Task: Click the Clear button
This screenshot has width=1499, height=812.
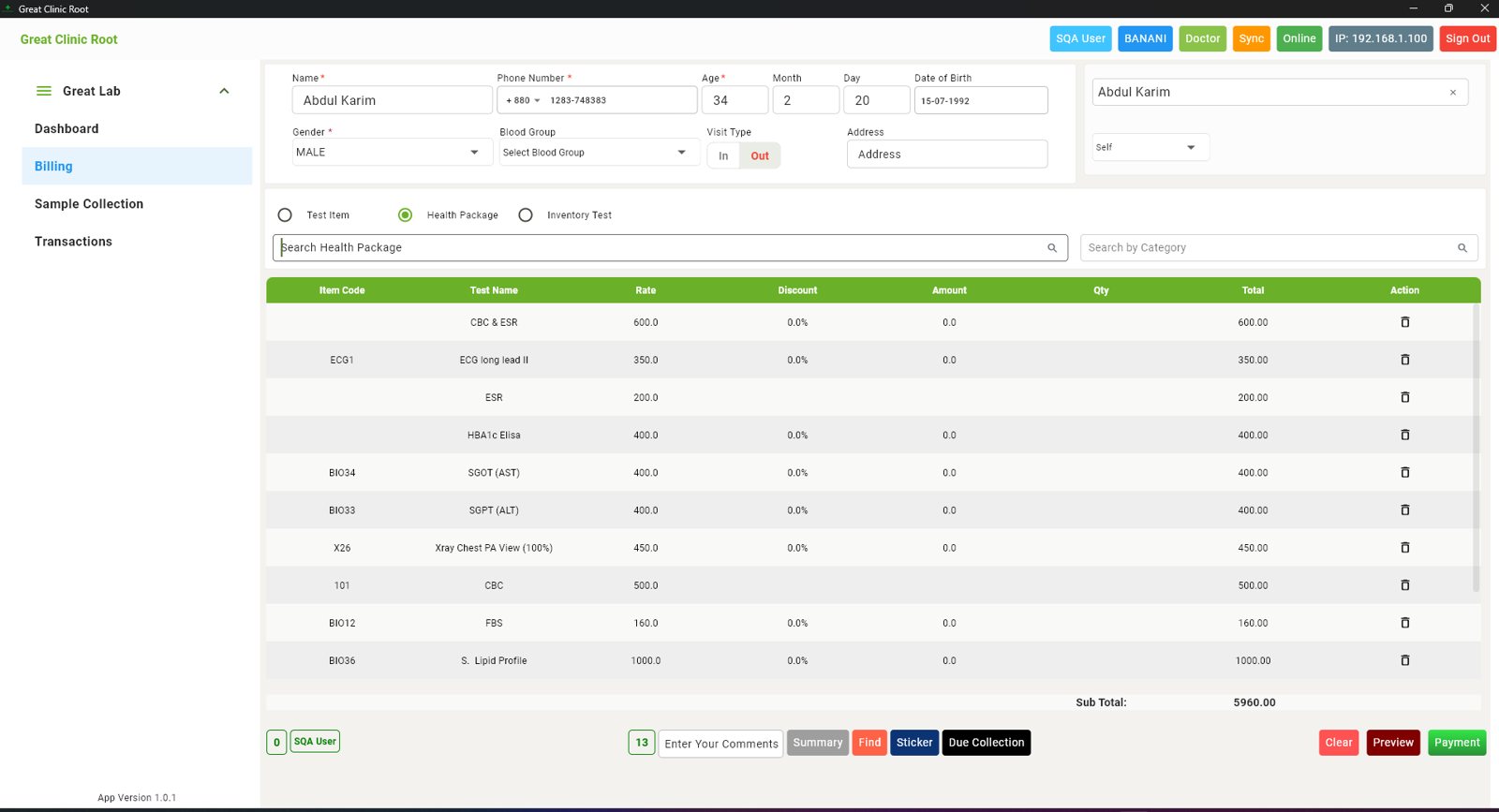Action: coord(1339,743)
